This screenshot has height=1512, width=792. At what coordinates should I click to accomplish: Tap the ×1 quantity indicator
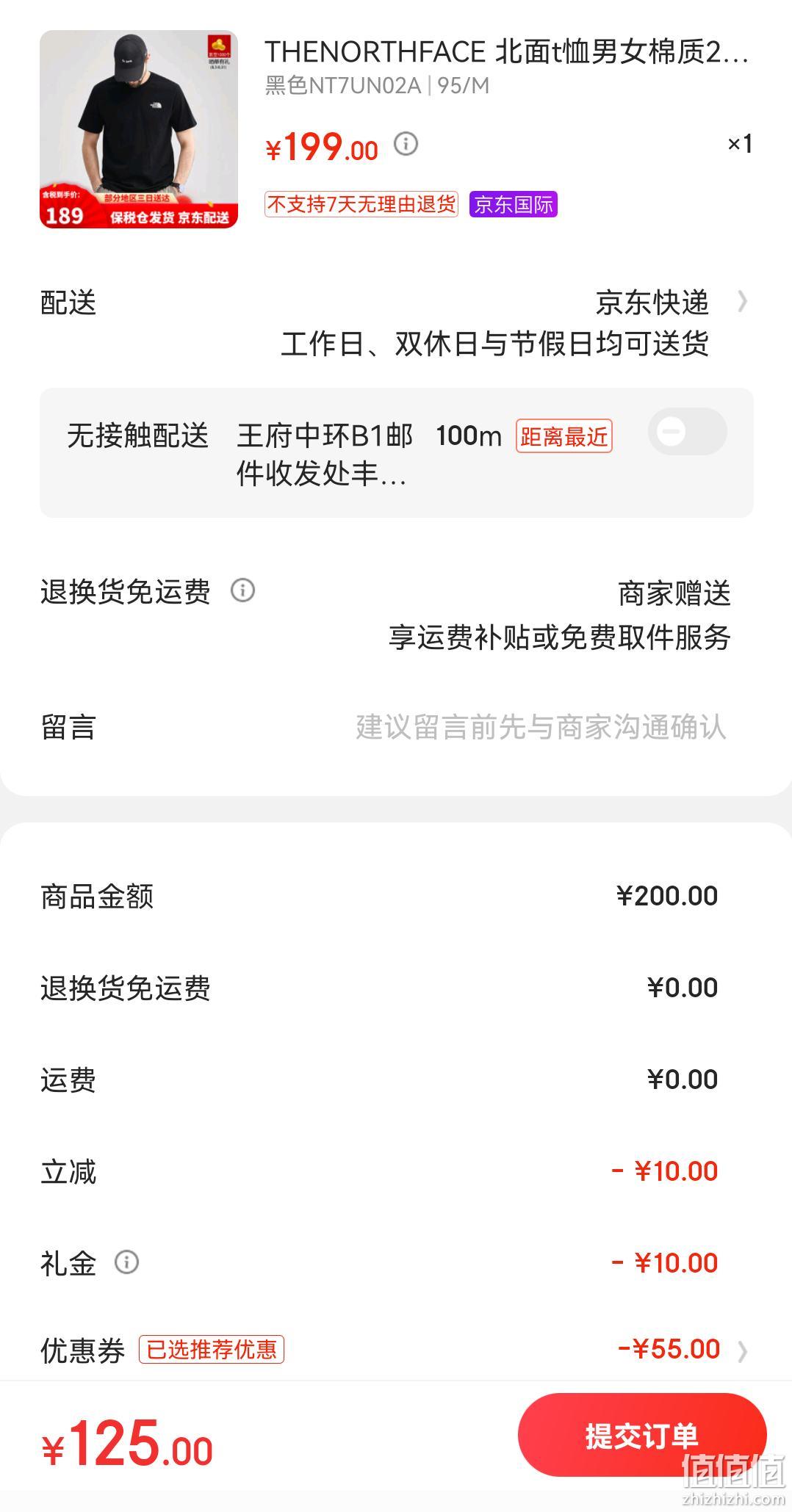[x=740, y=144]
